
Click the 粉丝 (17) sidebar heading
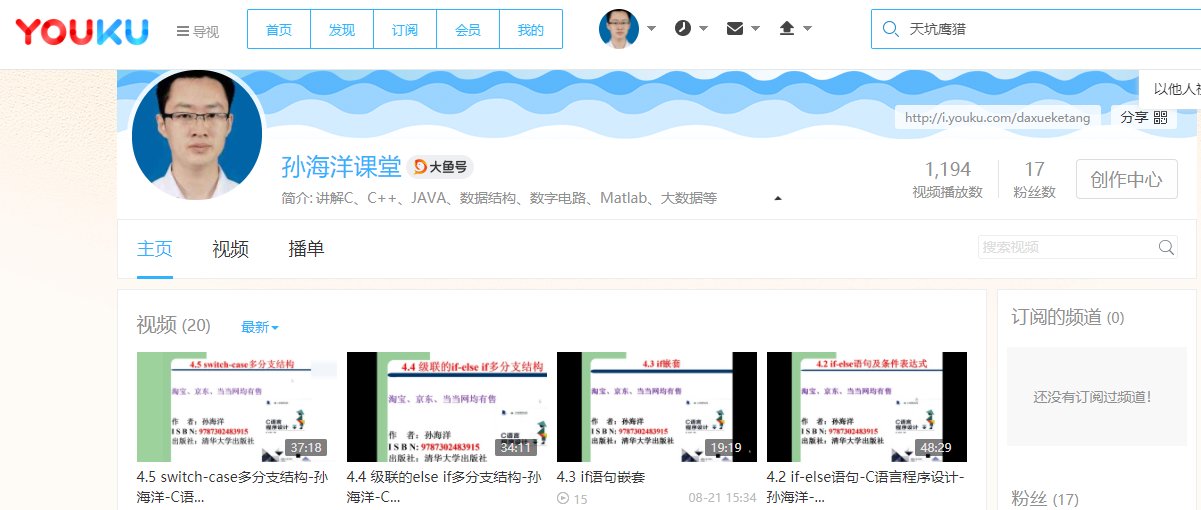tap(1045, 498)
